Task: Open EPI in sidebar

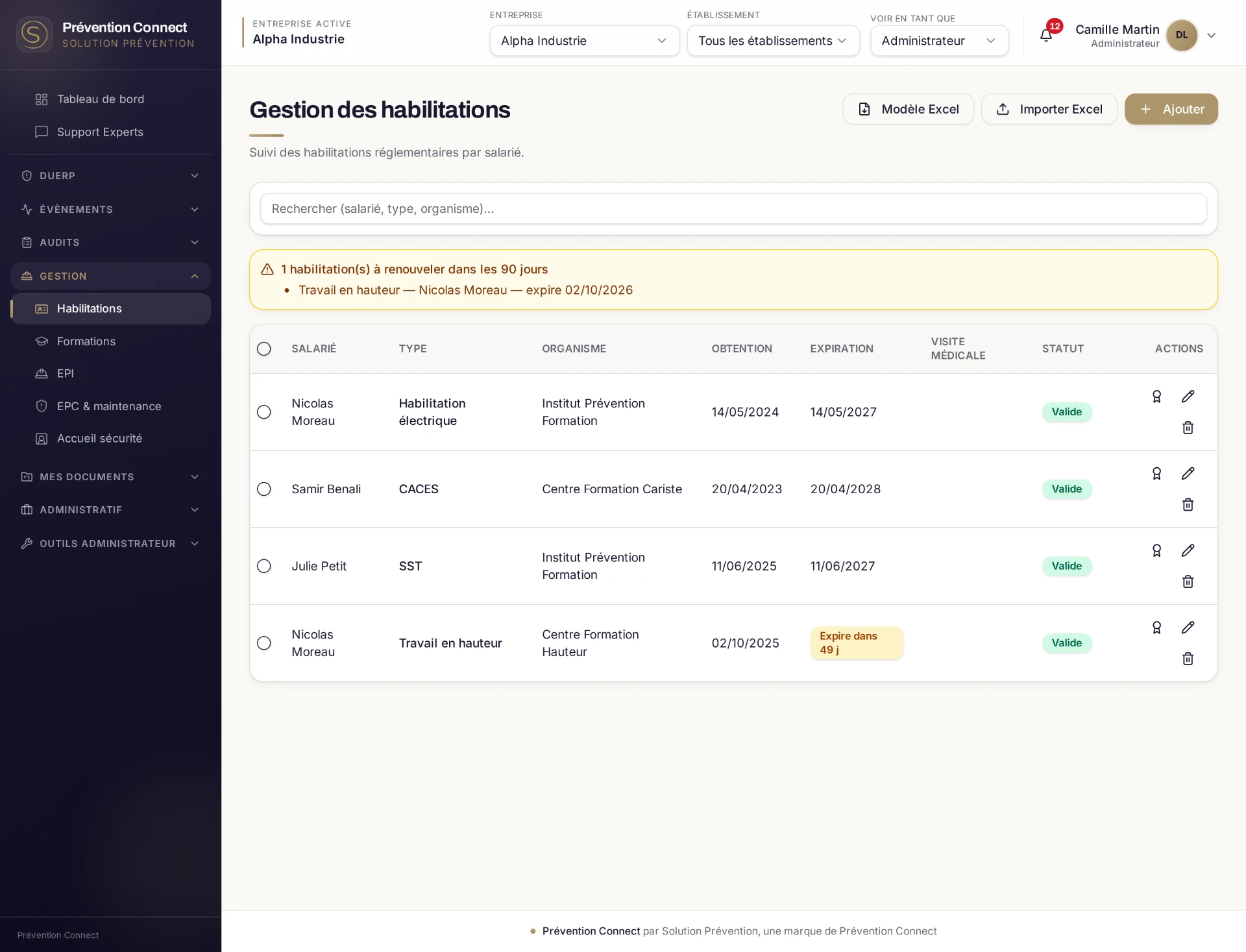Action: pyautogui.click(x=110, y=374)
